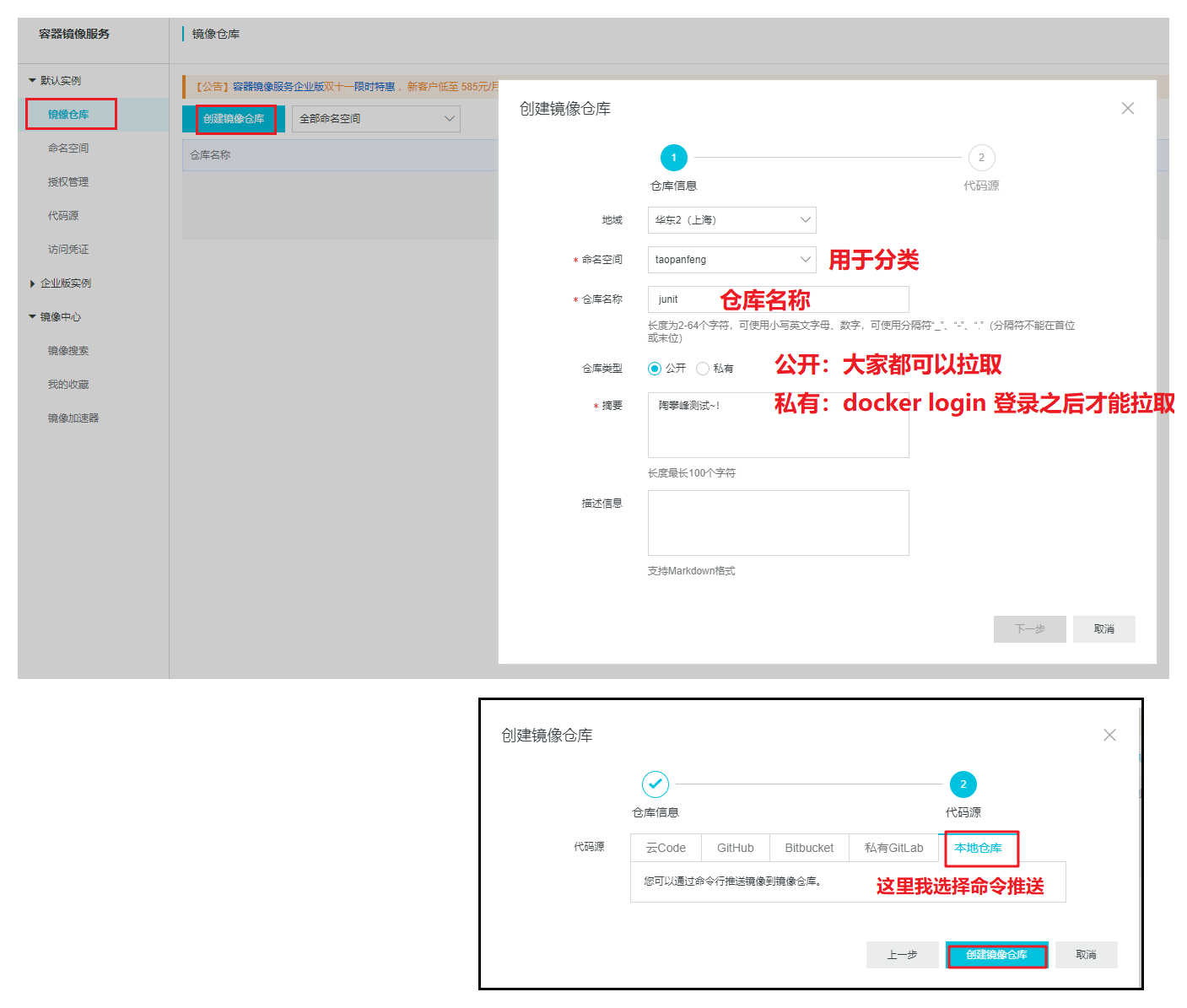Click the 上一步 button
The width and height of the screenshot is (1187, 1008).
coord(903,955)
